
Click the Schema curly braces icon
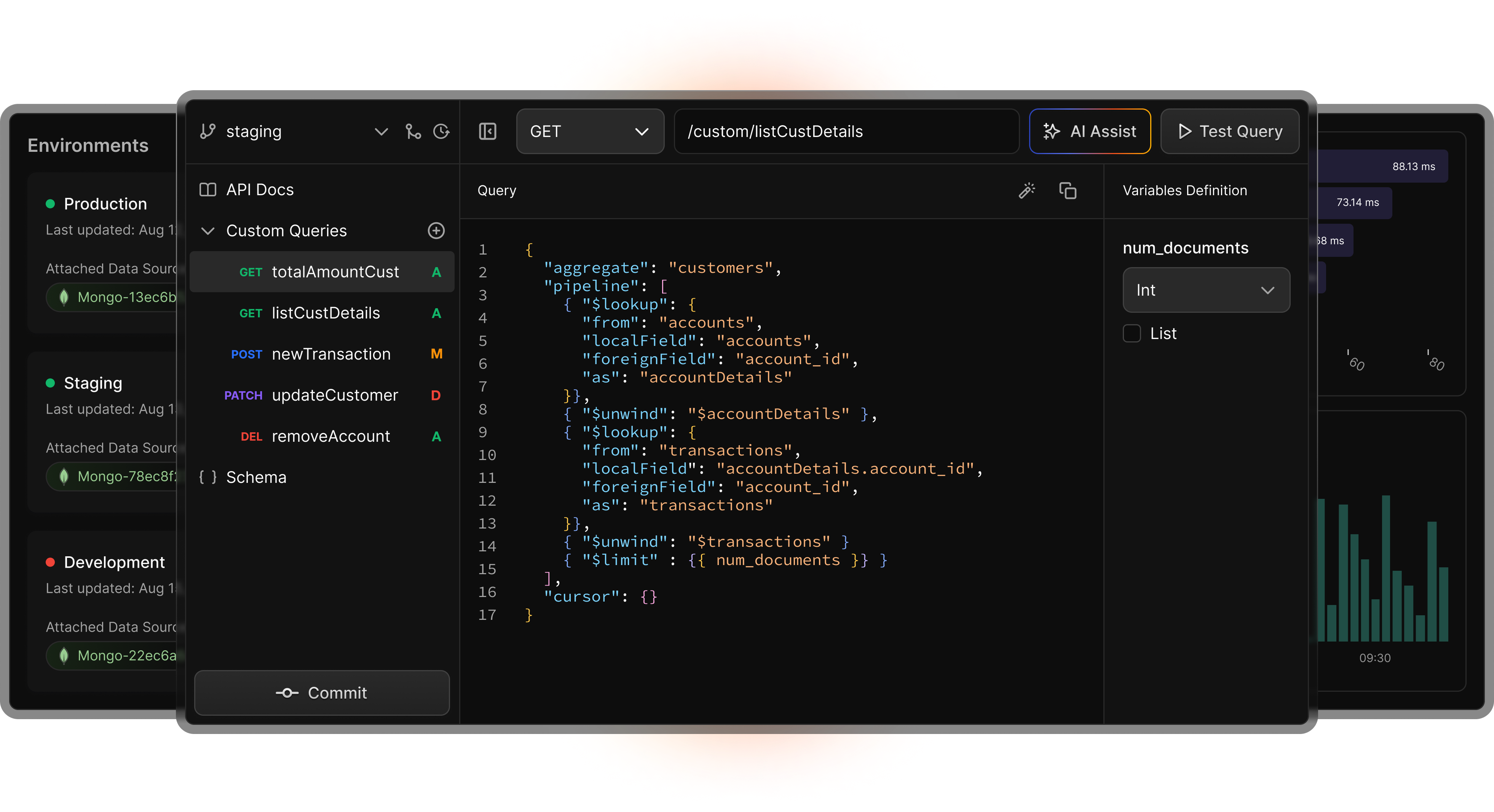coord(207,477)
